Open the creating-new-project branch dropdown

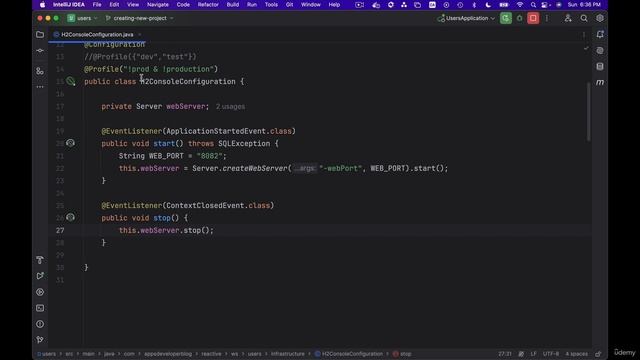coord(139,18)
